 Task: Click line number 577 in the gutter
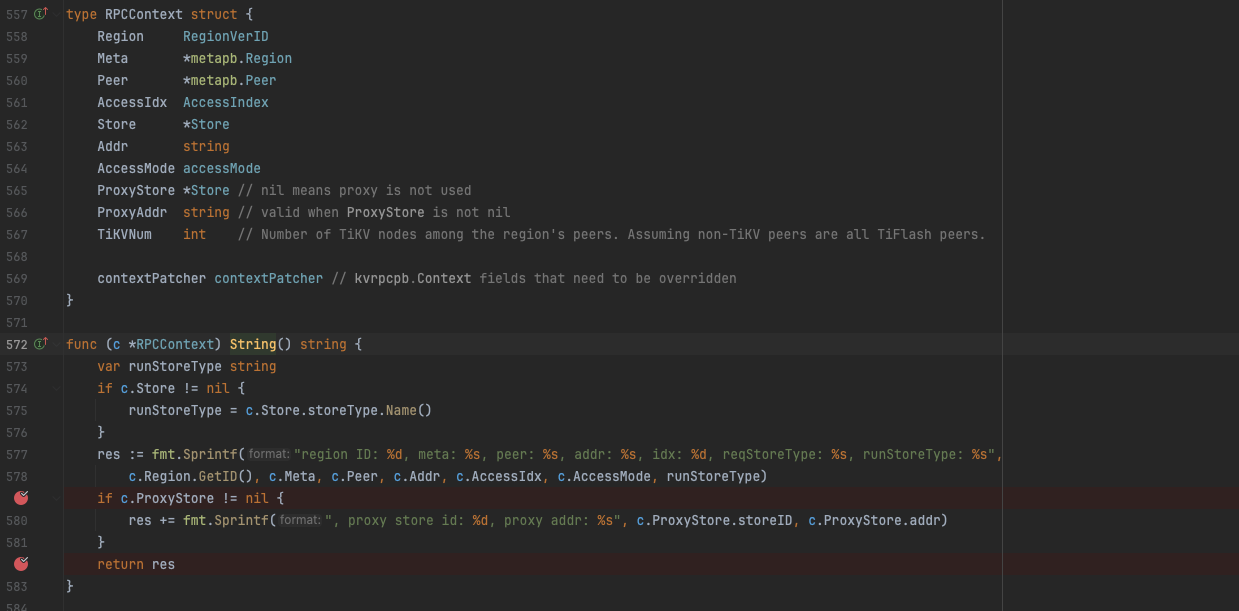(x=17, y=454)
